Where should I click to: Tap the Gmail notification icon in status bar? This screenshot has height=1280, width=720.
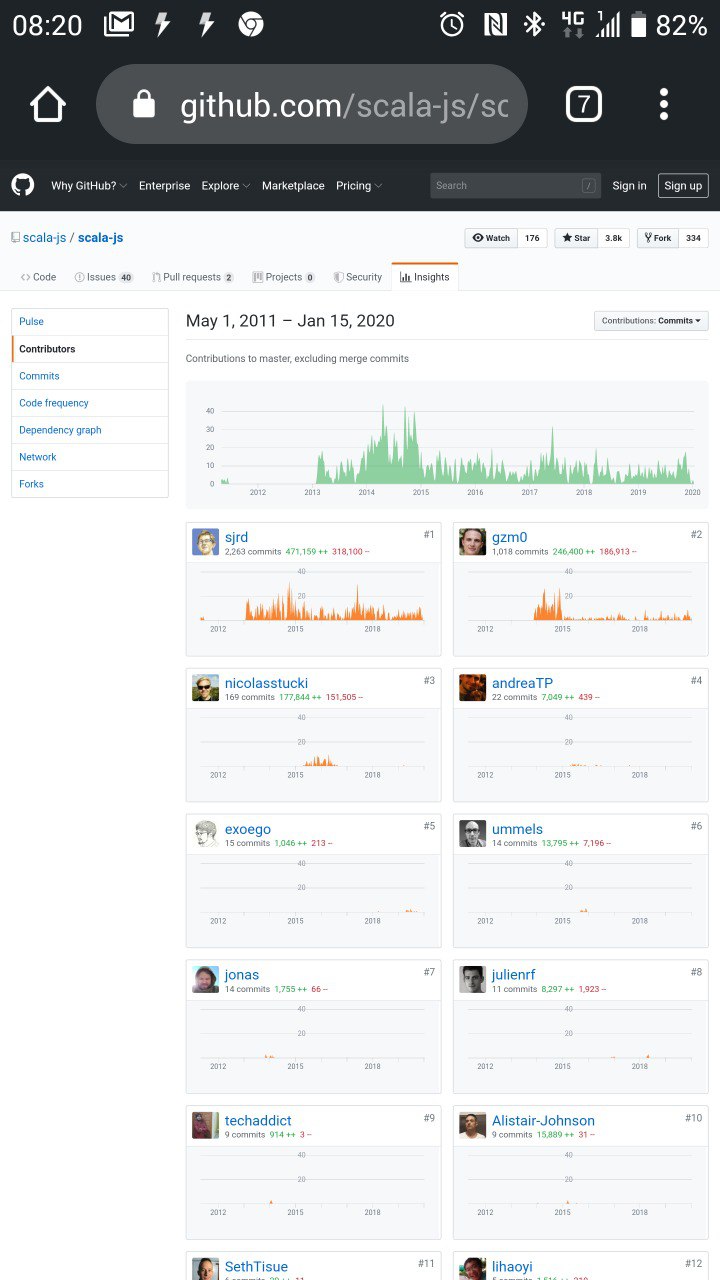[118, 25]
